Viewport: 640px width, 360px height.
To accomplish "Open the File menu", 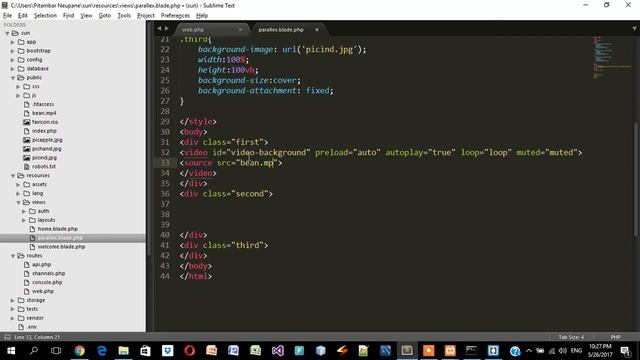I will [x=7, y=16].
